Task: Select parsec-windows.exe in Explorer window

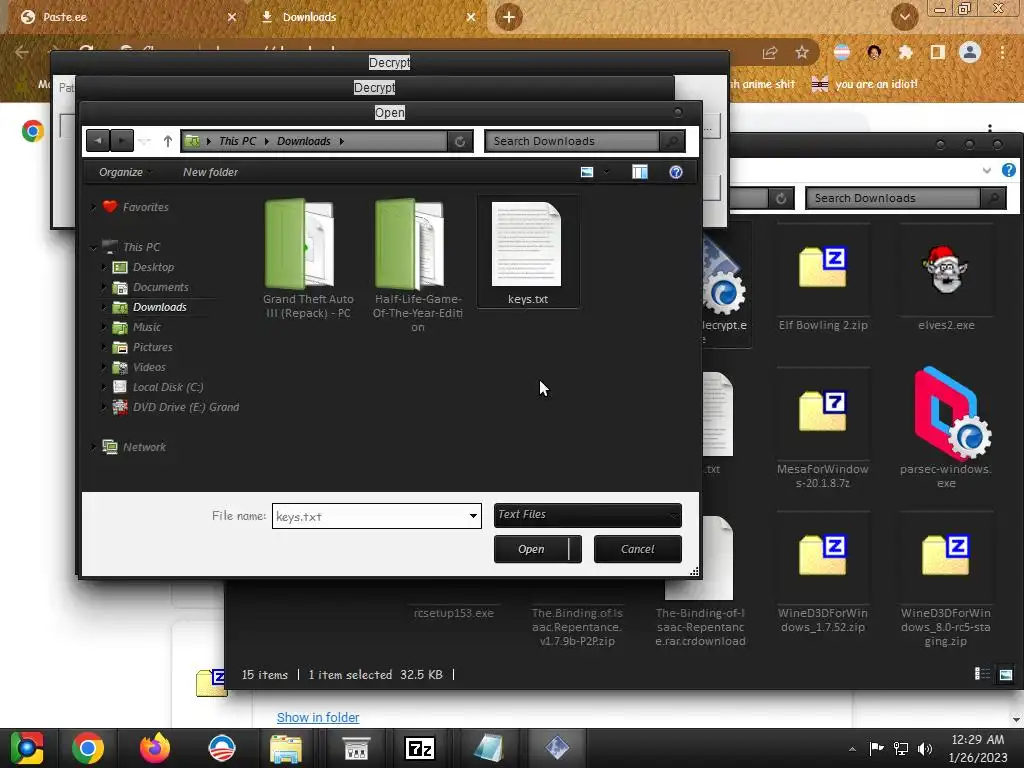Action: click(946, 430)
